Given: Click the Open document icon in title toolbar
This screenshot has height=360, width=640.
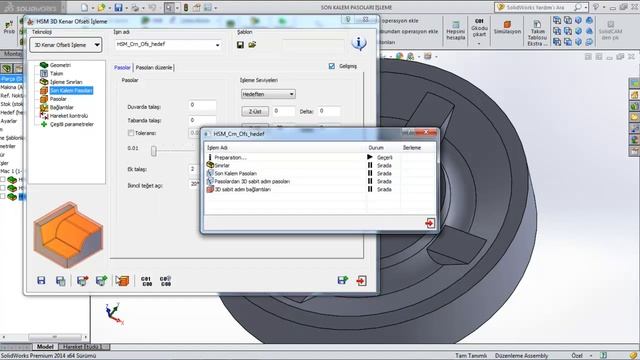Looking at the screenshot, I should point(101,7).
